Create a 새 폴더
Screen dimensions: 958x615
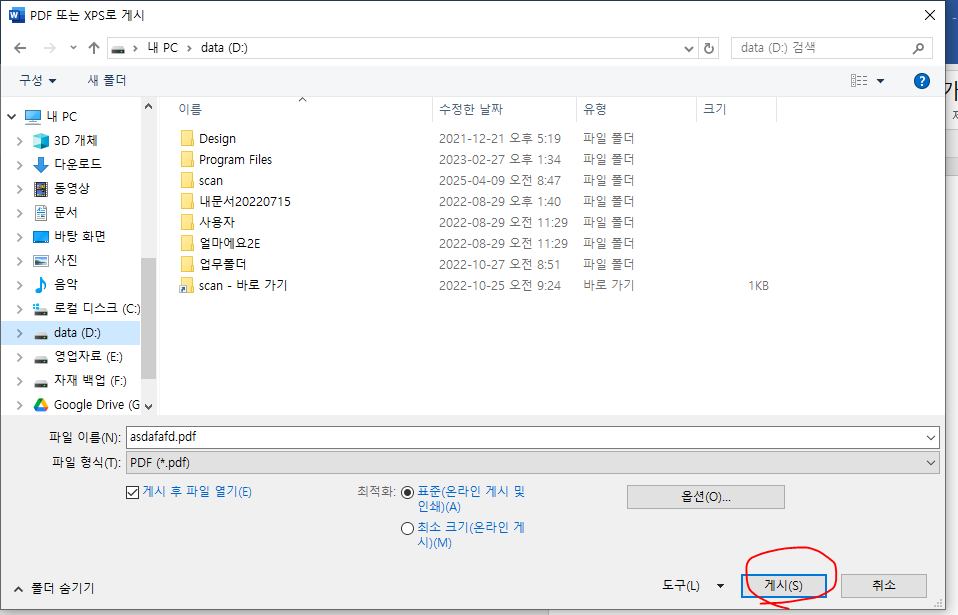pyautogui.click(x=107, y=80)
